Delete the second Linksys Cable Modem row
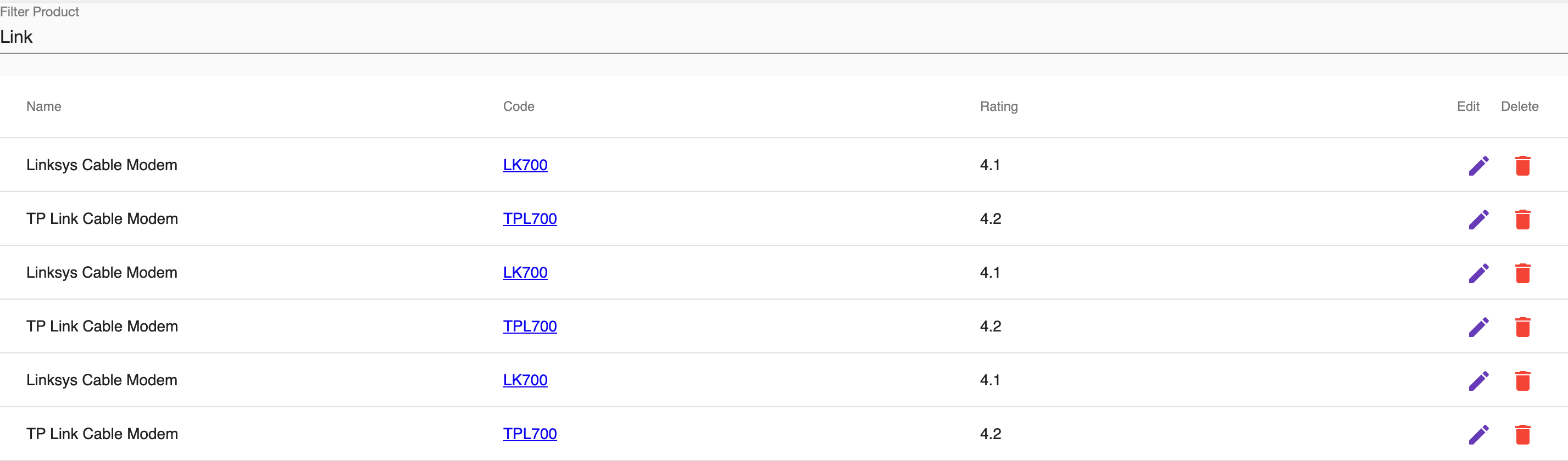Image resolution: width=1568 pixels, height=461 pixels. (1523, 272)
